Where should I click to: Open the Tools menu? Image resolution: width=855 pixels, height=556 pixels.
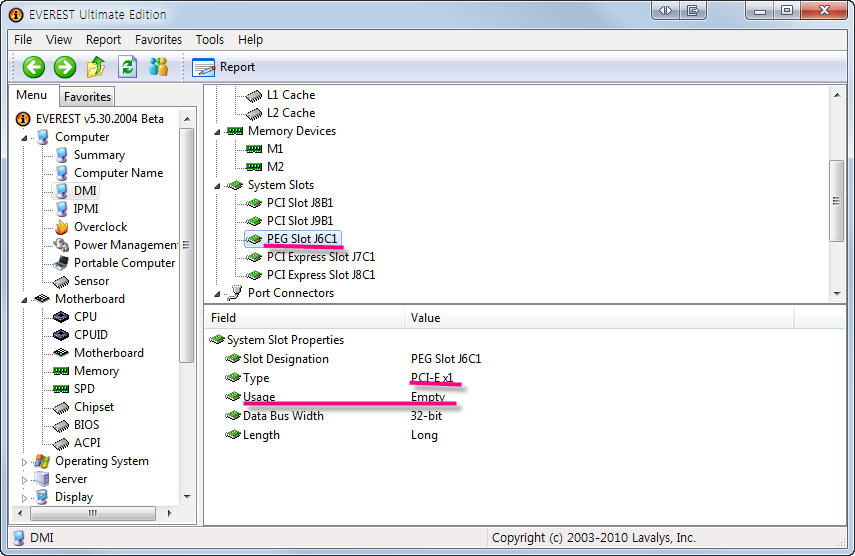(x=210, y=40)
